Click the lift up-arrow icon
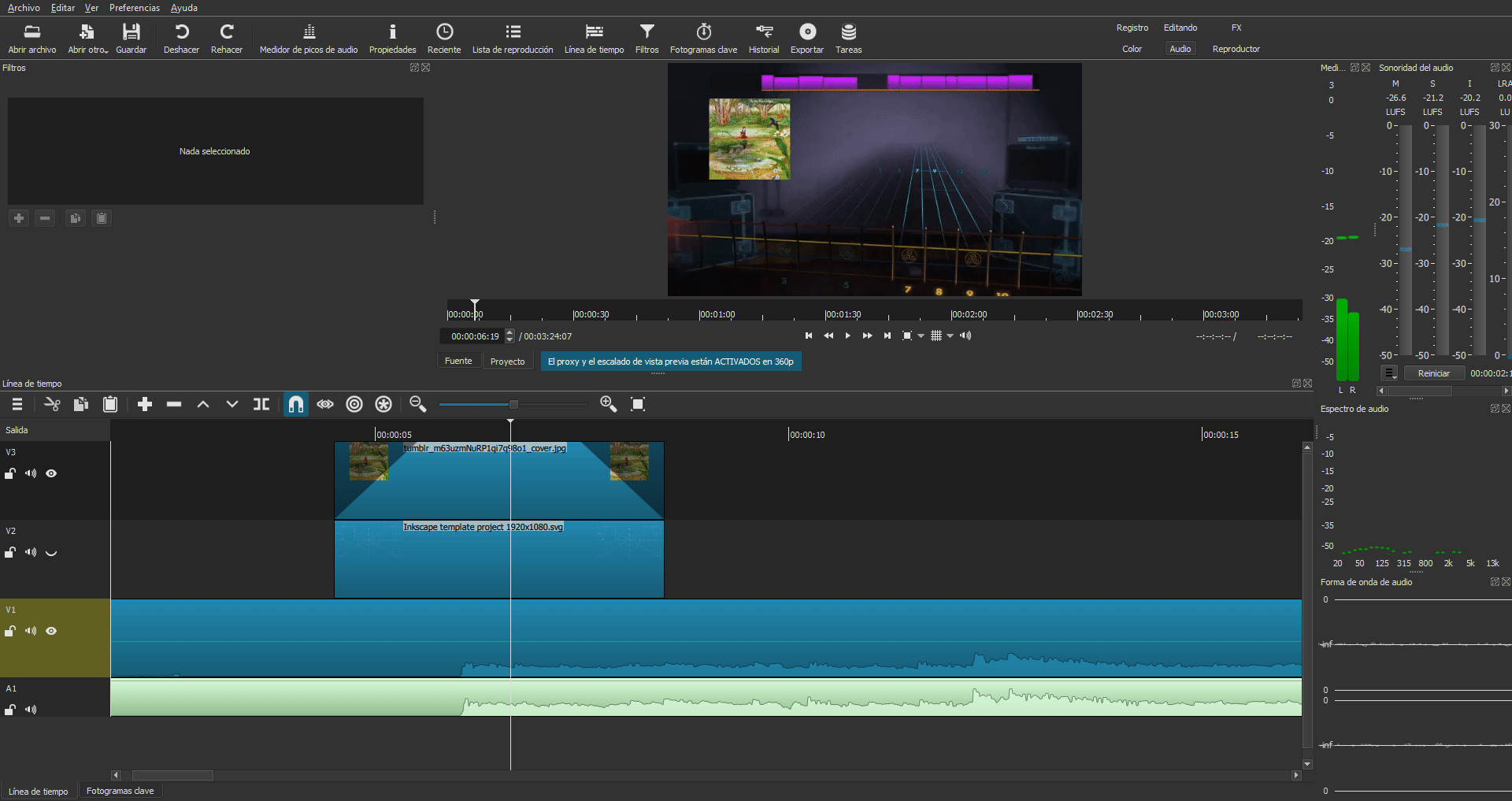1512x801 pixels. click(x=203, y=404)
